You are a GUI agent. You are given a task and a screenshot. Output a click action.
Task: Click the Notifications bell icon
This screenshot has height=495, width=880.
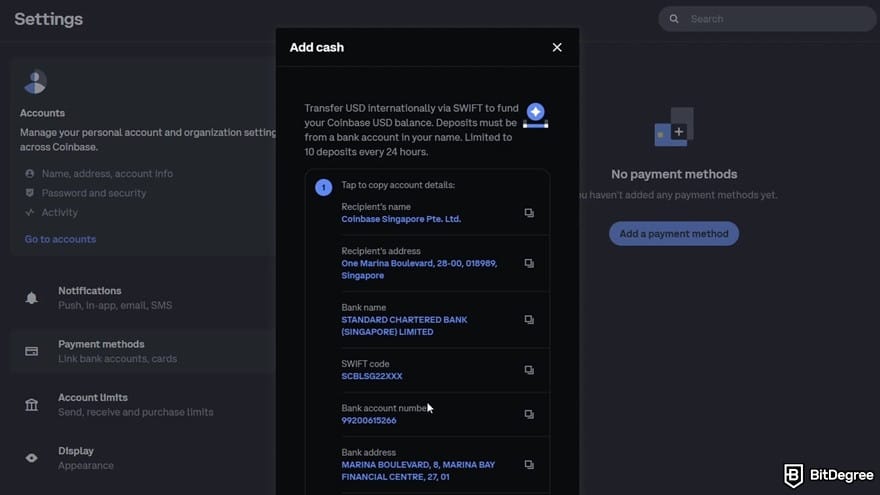[x=31, y=298]
